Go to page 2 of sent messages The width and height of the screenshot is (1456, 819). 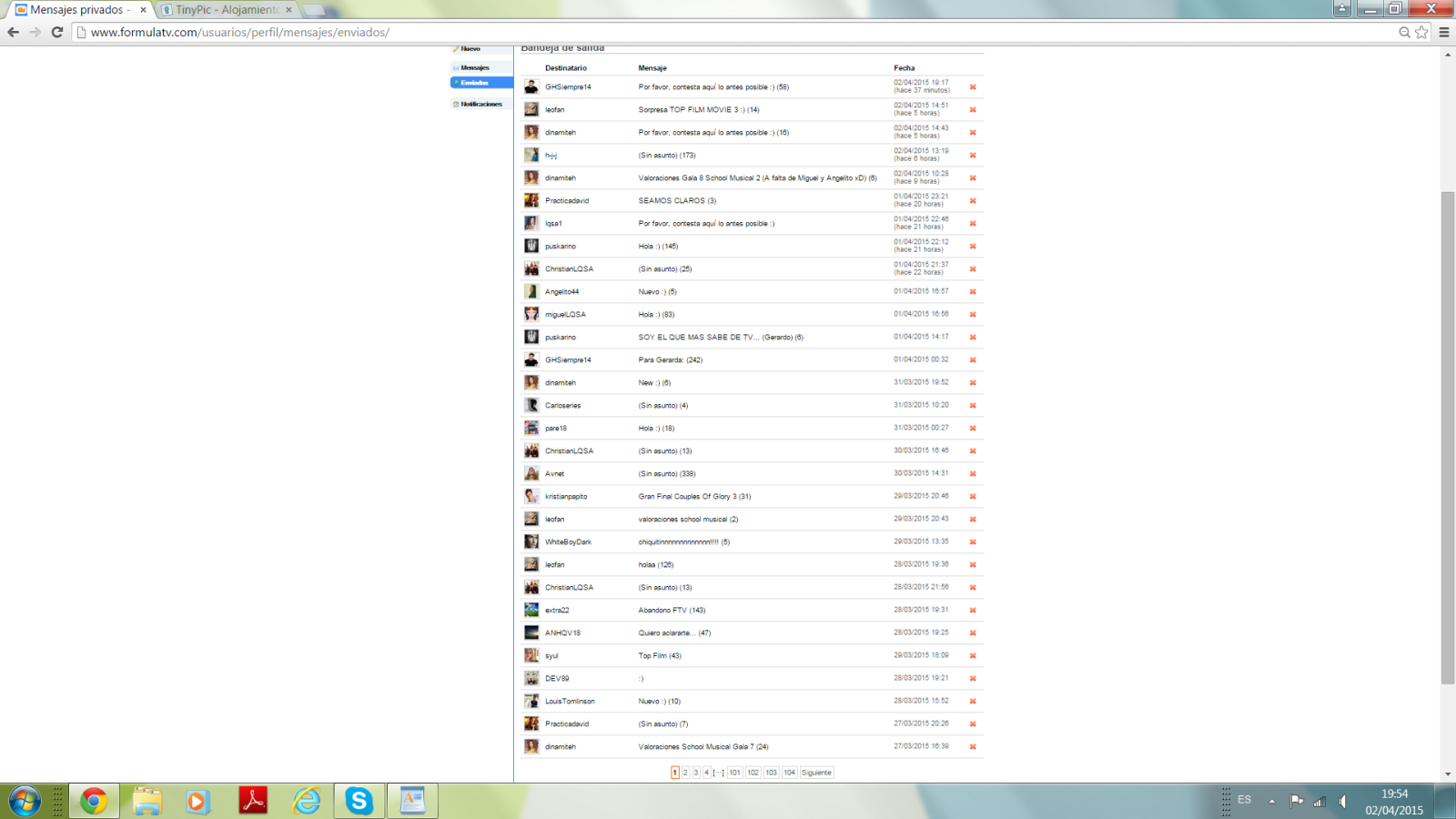point(685,773)
